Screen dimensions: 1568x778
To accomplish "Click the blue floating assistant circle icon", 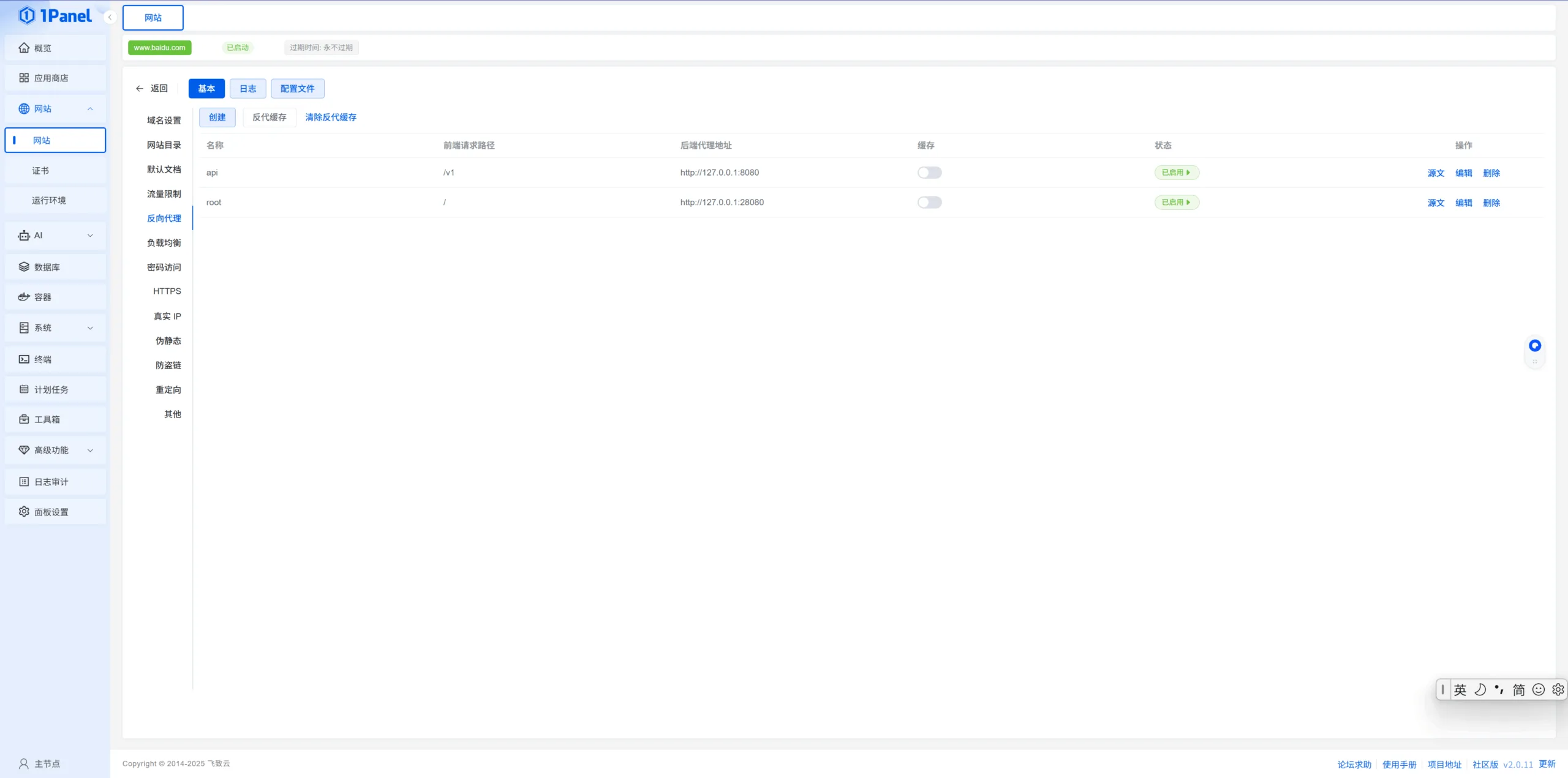I will (x=1534, y=346).
